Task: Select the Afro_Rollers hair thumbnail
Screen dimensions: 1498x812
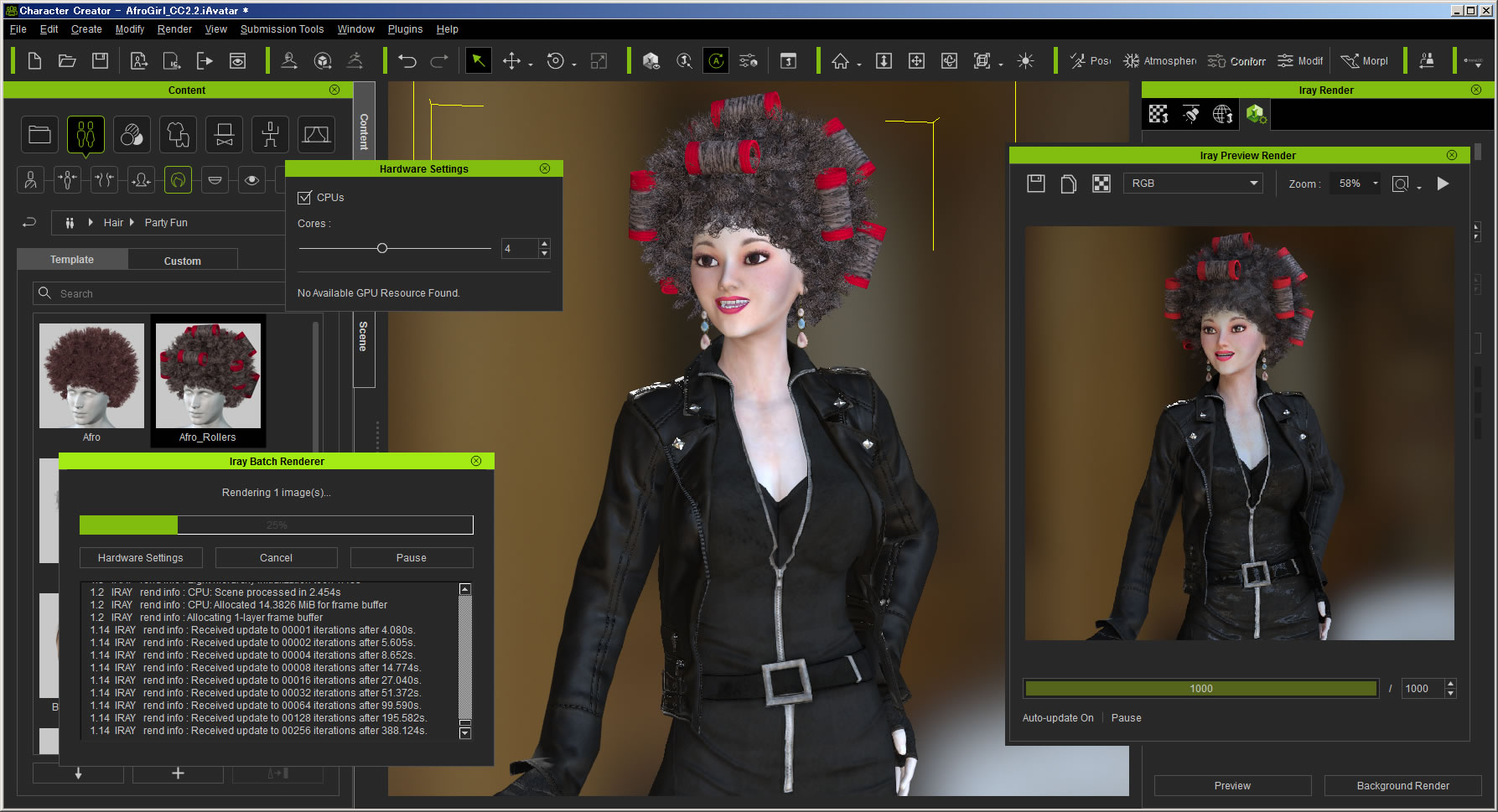Action: 208,382
